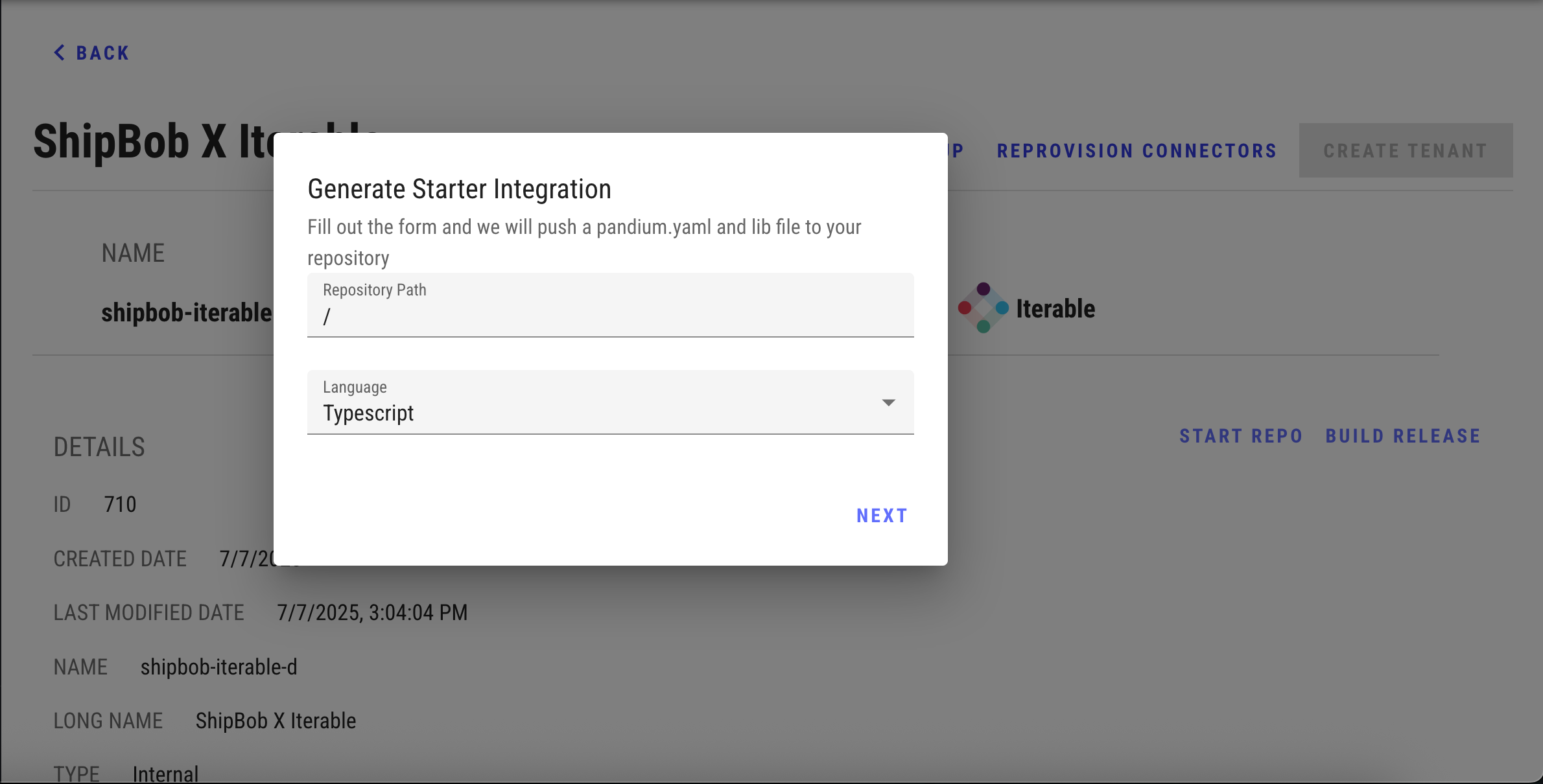The height and width of the screenshot is (784, 1543).
Task: Click the Generate Starter Integration title
Action: coord(459,189)
